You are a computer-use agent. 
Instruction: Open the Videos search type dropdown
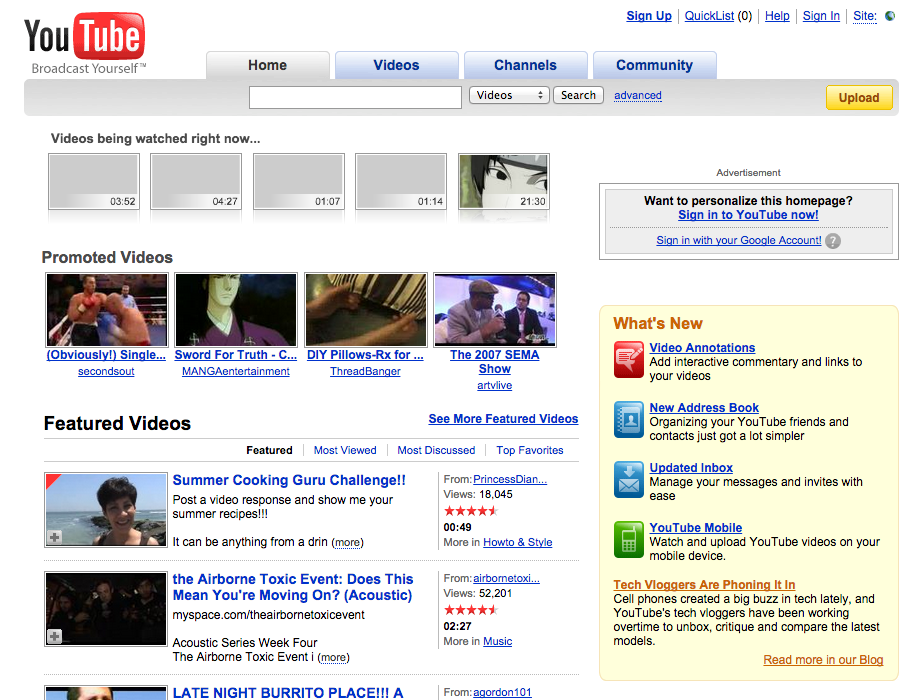(509, 95)
